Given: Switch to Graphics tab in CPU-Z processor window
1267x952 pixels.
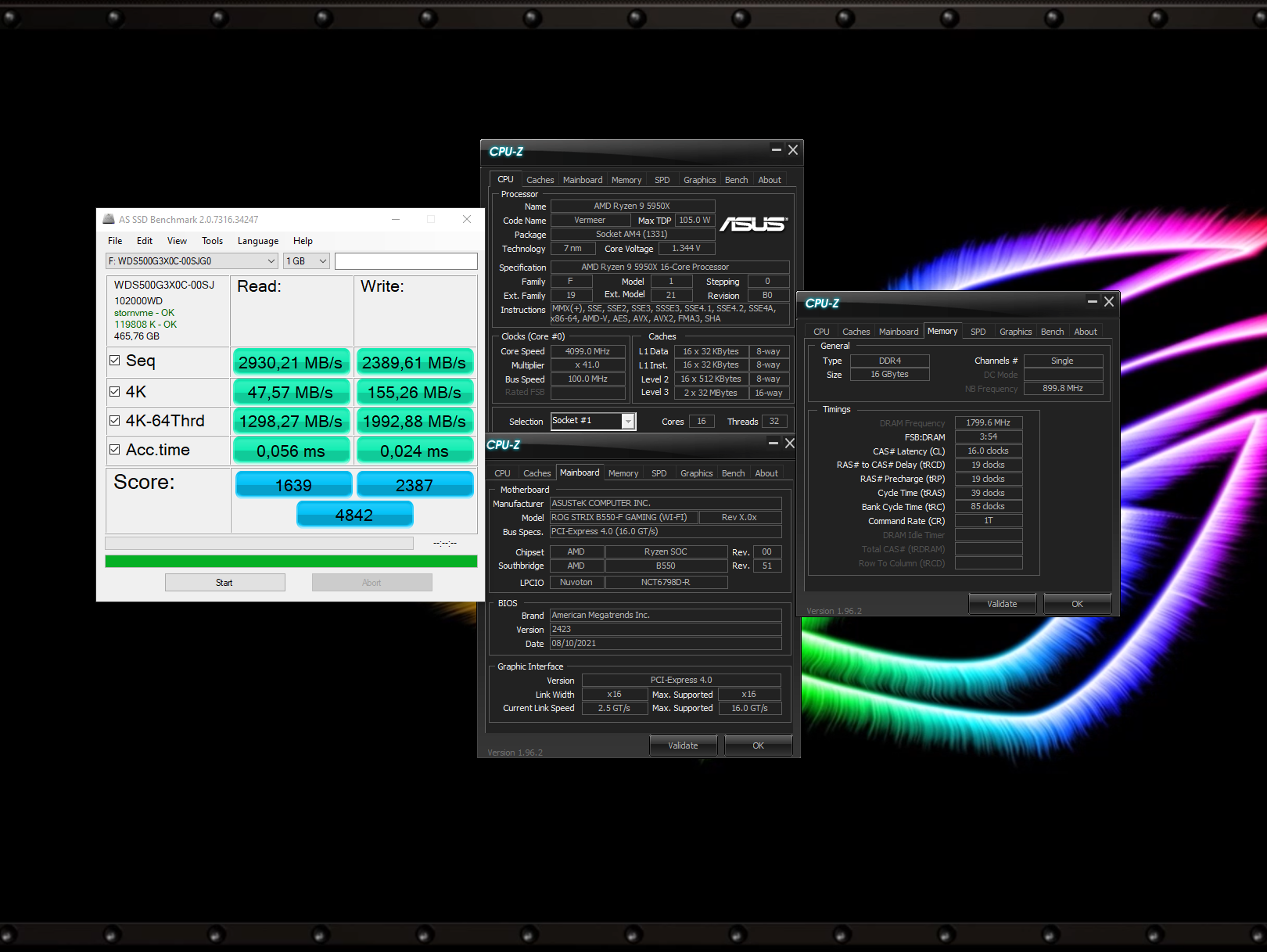Looking at the screenshot, I should 699,180.
